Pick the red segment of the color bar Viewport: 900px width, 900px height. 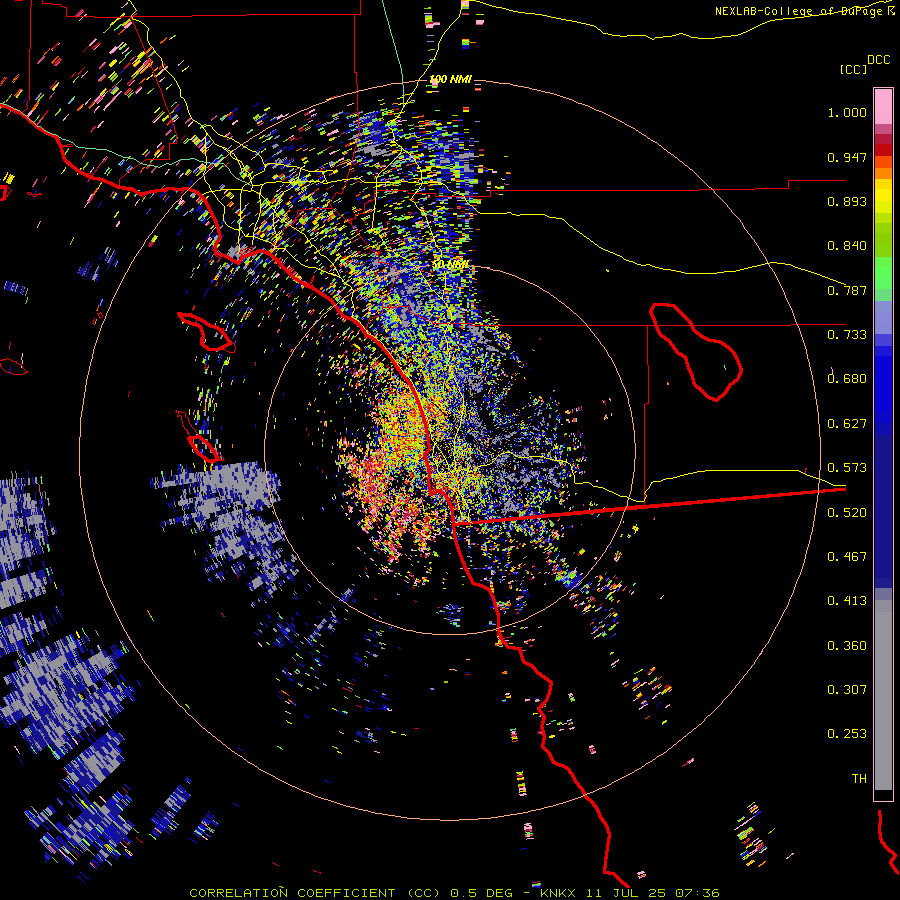pyautogui.click(x=883, y=150)
